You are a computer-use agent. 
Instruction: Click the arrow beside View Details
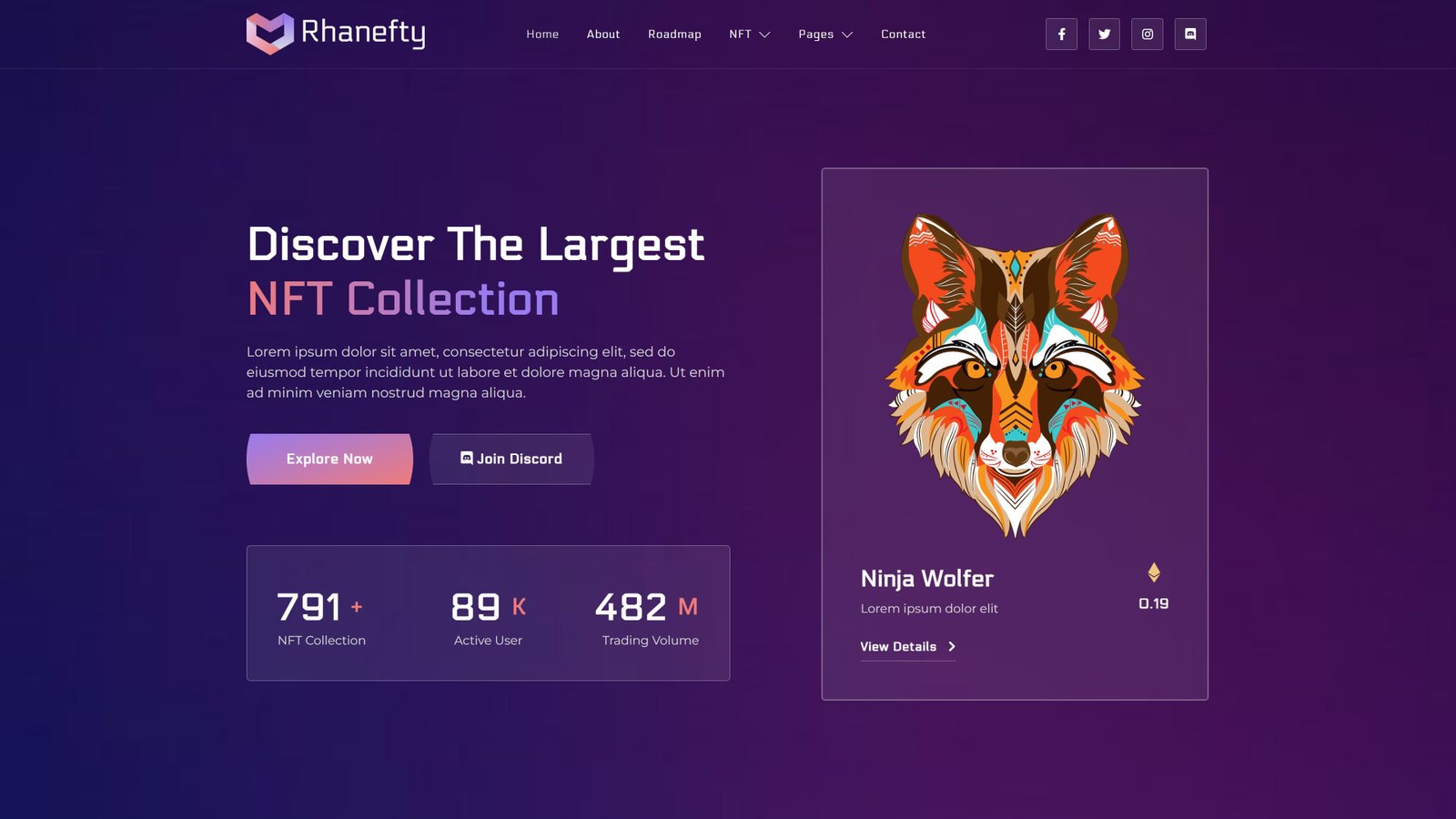[x=952, y=646]
